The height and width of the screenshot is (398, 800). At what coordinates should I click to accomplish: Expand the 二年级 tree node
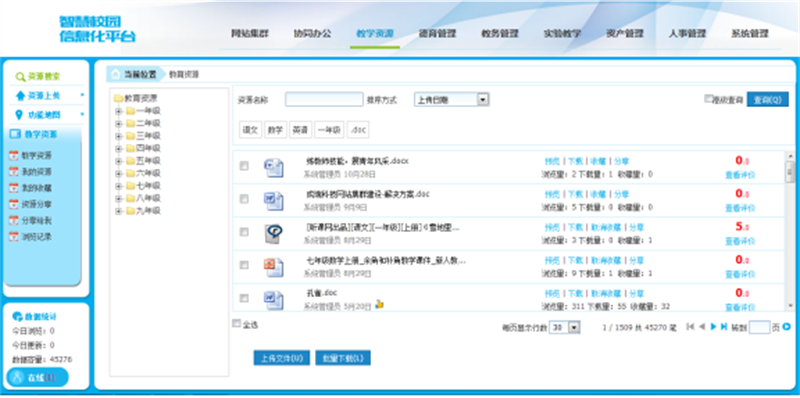pyautogui.click(x=119, y=123)
